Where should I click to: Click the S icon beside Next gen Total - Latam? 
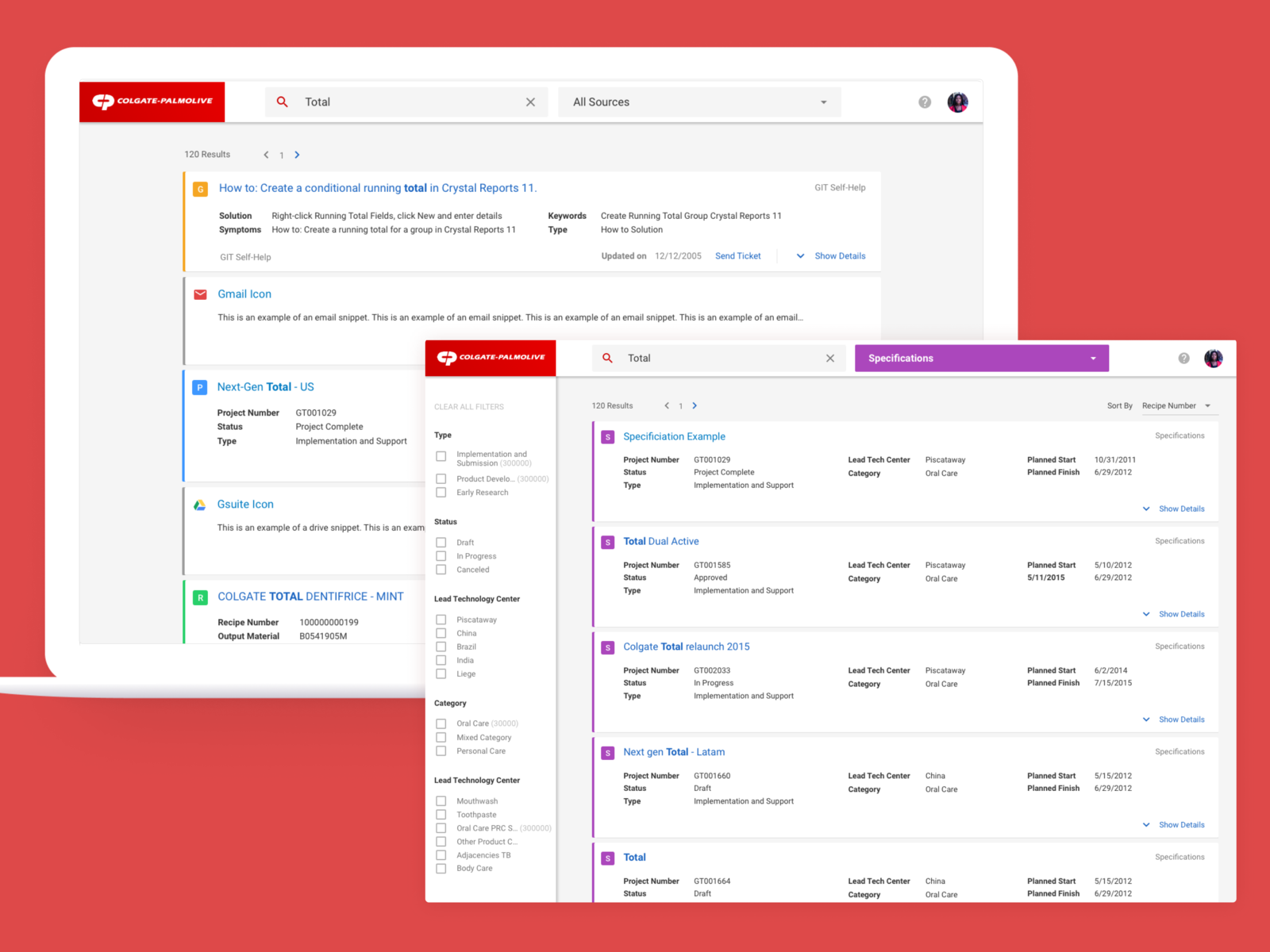(x=608, y=753)
